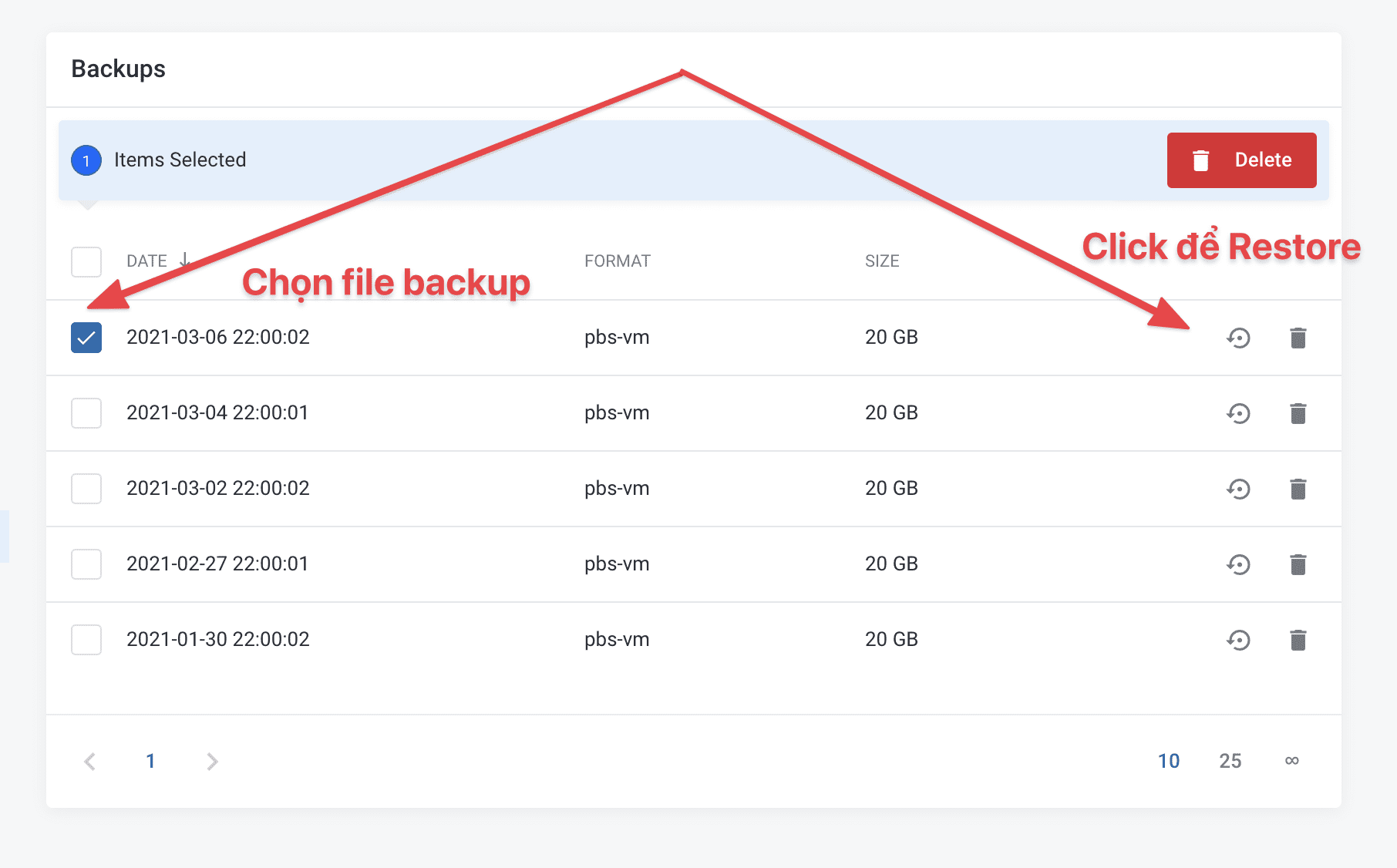Image resolution: width=1397 pixels, height=868 pixels.
Task: Click the previous page chevron
Action: [x=90, y=761]
